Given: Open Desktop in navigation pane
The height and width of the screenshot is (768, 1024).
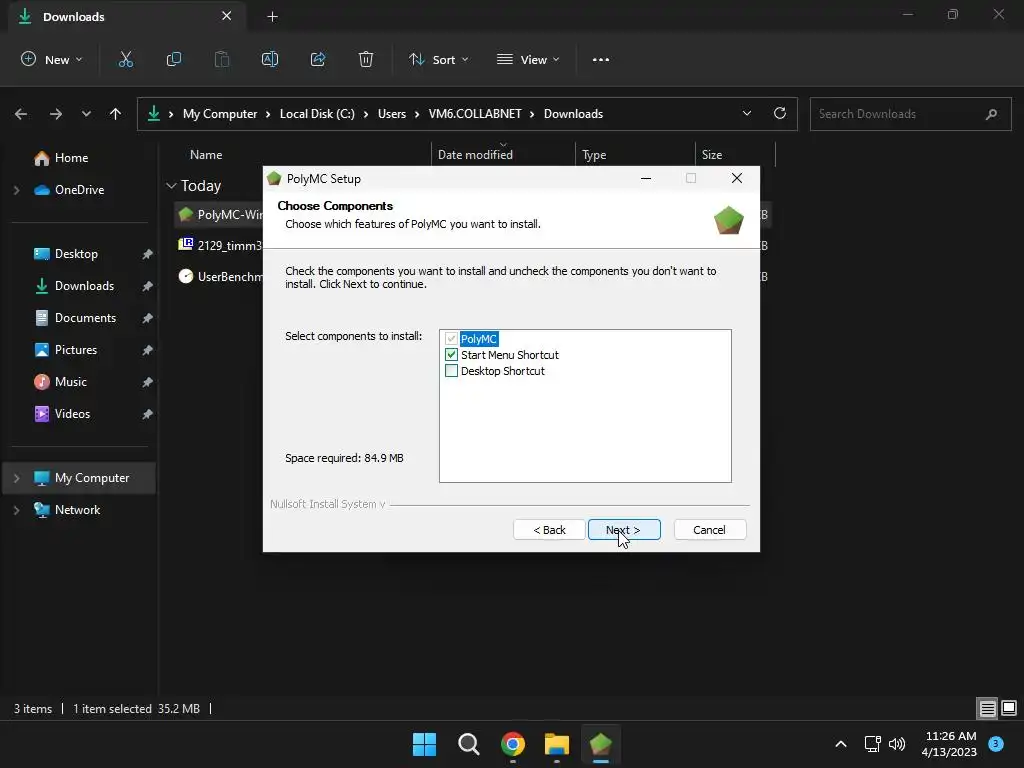Looking at the screenshot, I should coord(76,254).
